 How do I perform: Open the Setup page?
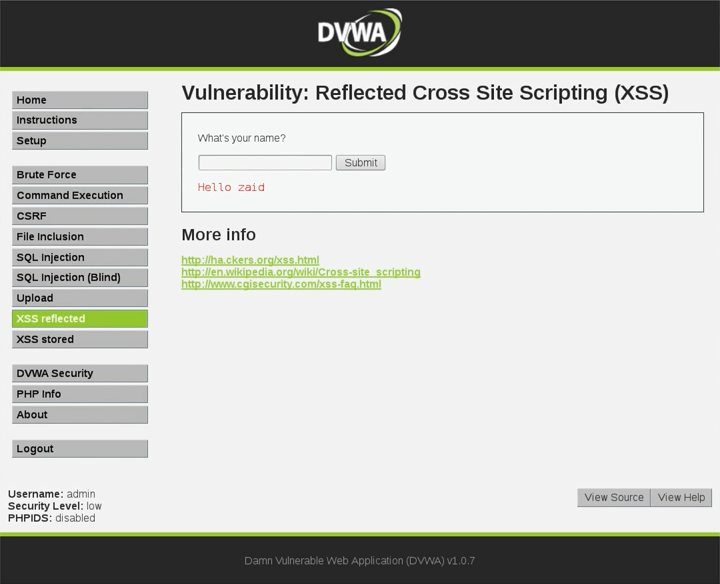tap(80, 141)
